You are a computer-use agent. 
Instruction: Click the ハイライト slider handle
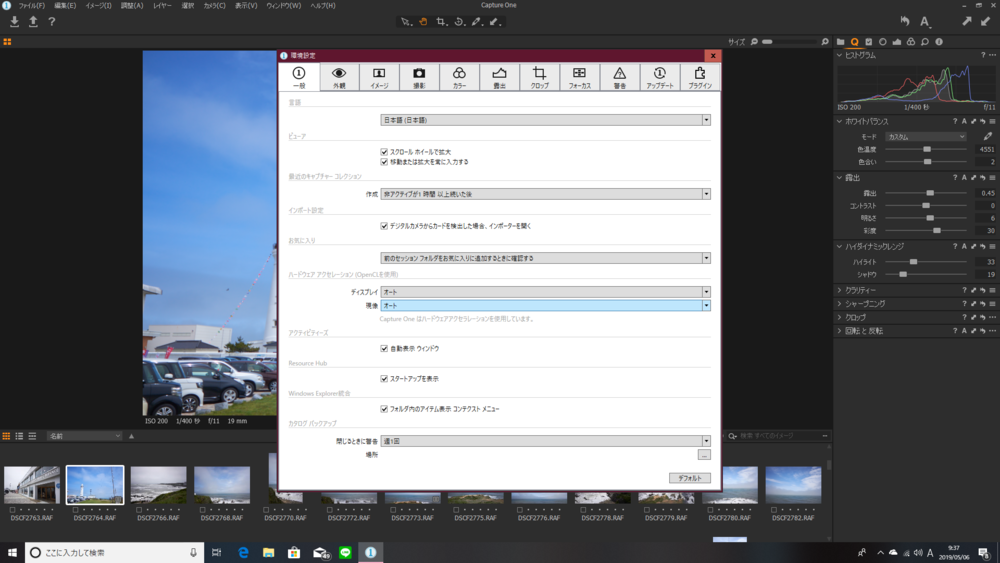pos(913,262)
